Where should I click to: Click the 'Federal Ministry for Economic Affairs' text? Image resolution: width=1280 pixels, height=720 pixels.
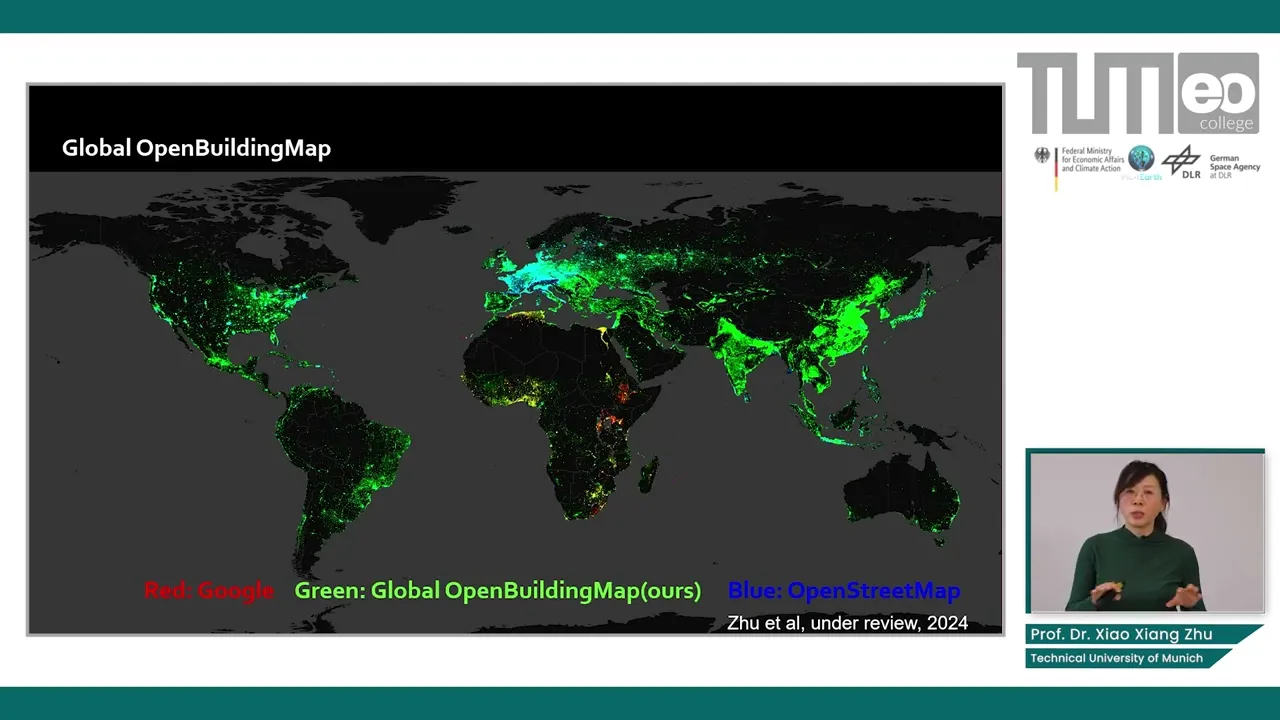[x=1091, y=160]
